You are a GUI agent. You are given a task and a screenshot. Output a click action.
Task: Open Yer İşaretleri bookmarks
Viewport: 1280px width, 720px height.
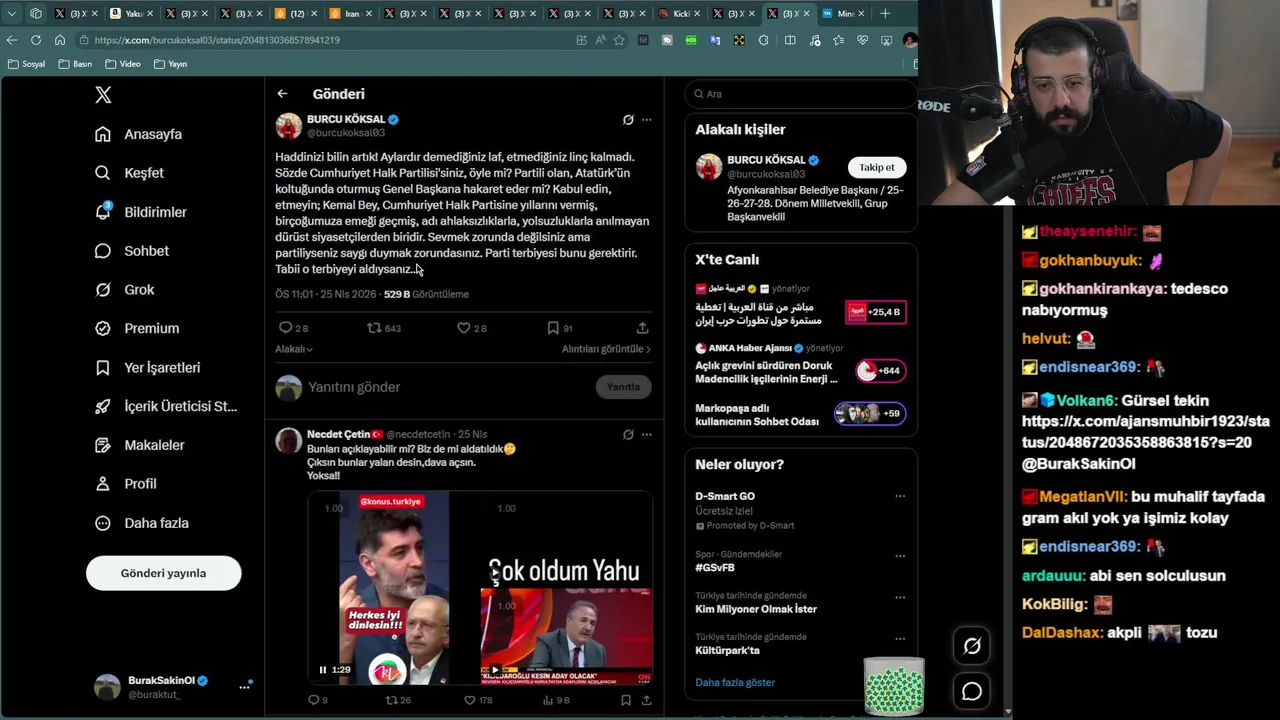point(147,367)
